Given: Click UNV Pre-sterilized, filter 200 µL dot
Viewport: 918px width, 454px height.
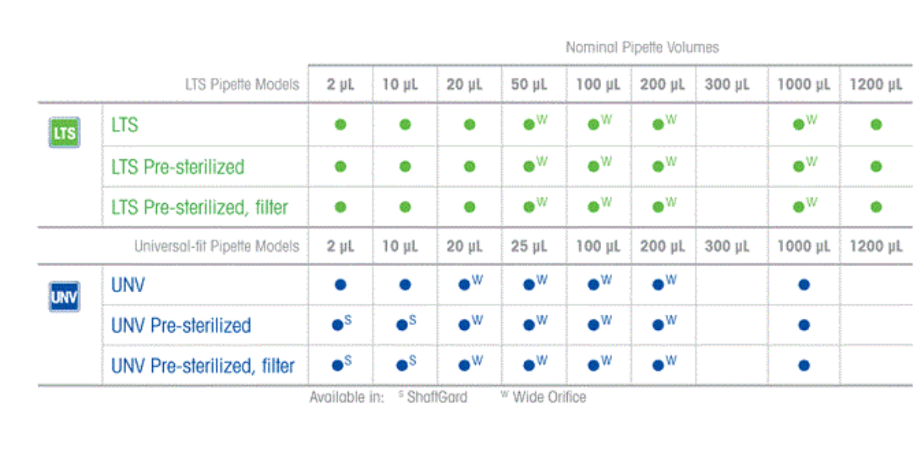Looking at the screenshot, I should click(658, 366).
